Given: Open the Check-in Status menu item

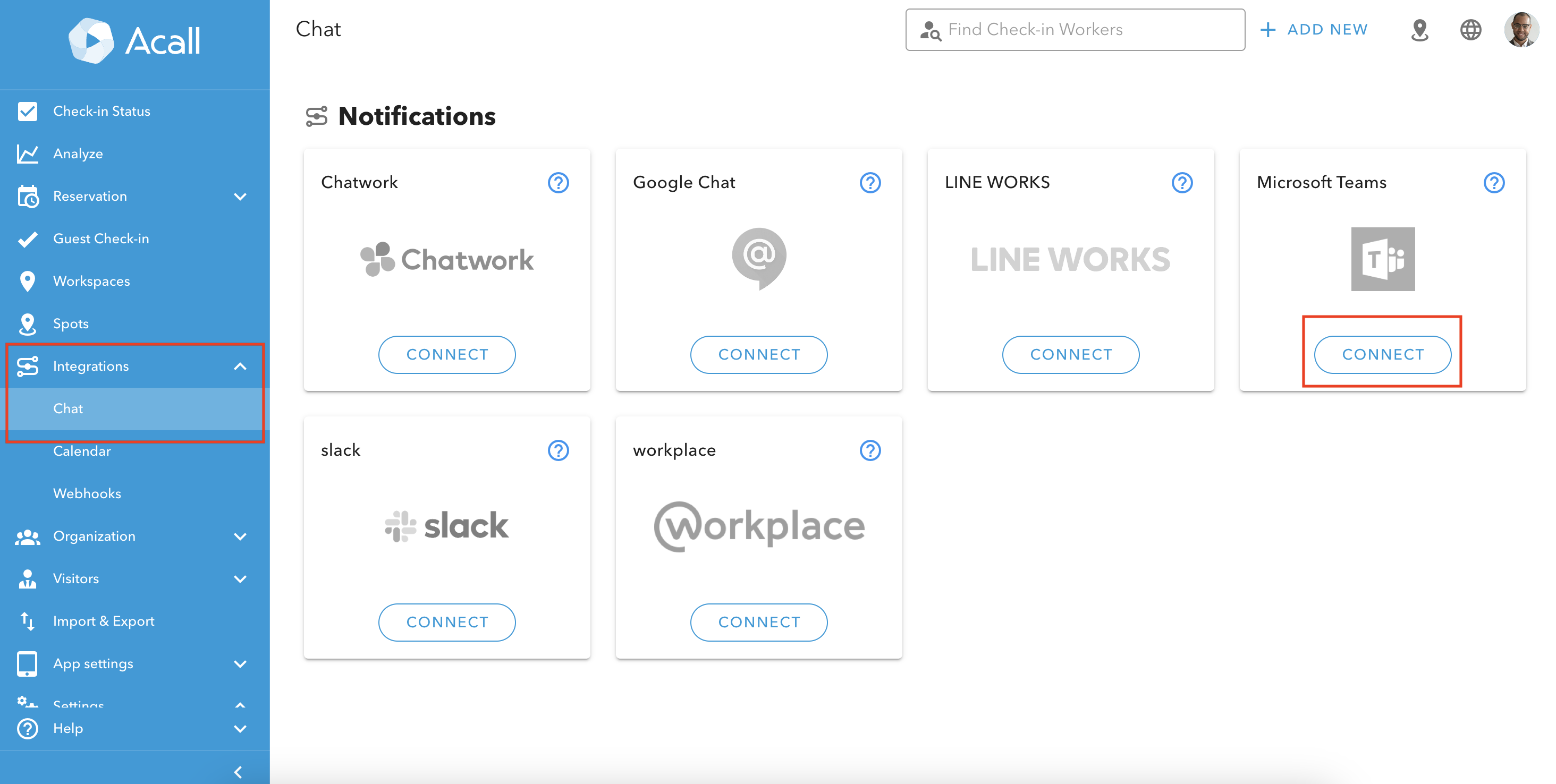Looking at the screenshot, I should (x=134, y=111).
